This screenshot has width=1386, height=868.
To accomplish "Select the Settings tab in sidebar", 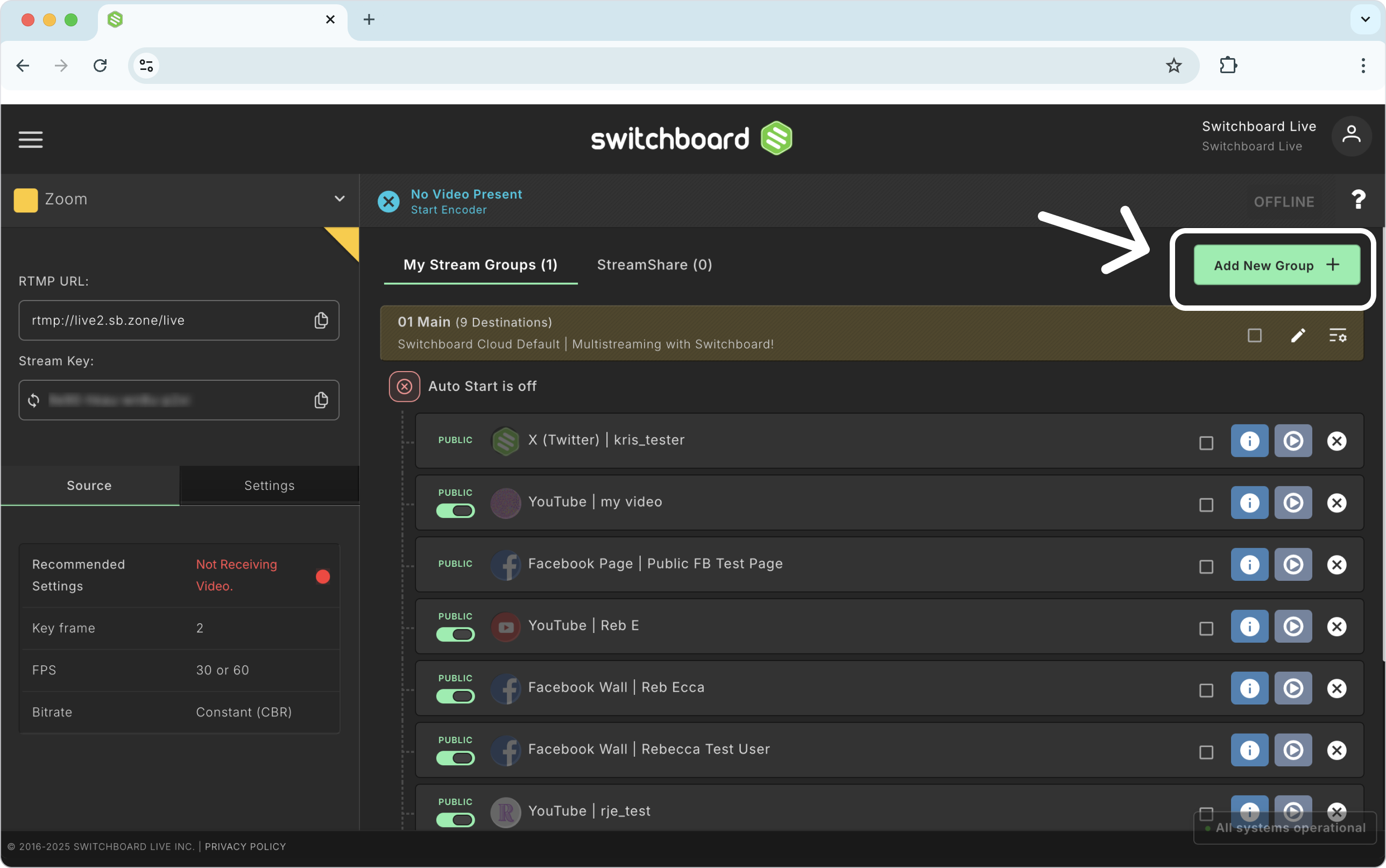I will click(269, 486).
